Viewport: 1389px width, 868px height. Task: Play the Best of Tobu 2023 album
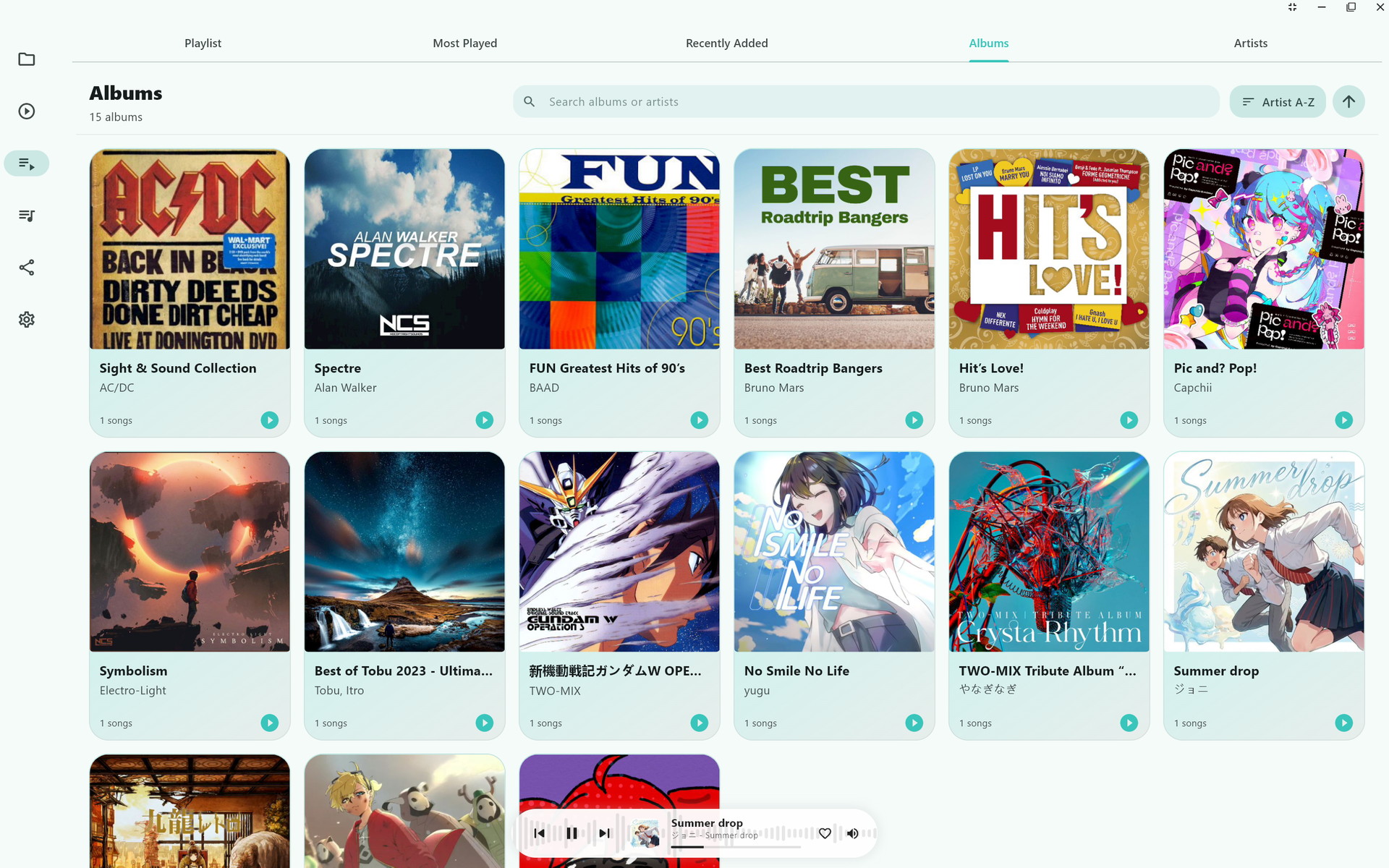485,723
